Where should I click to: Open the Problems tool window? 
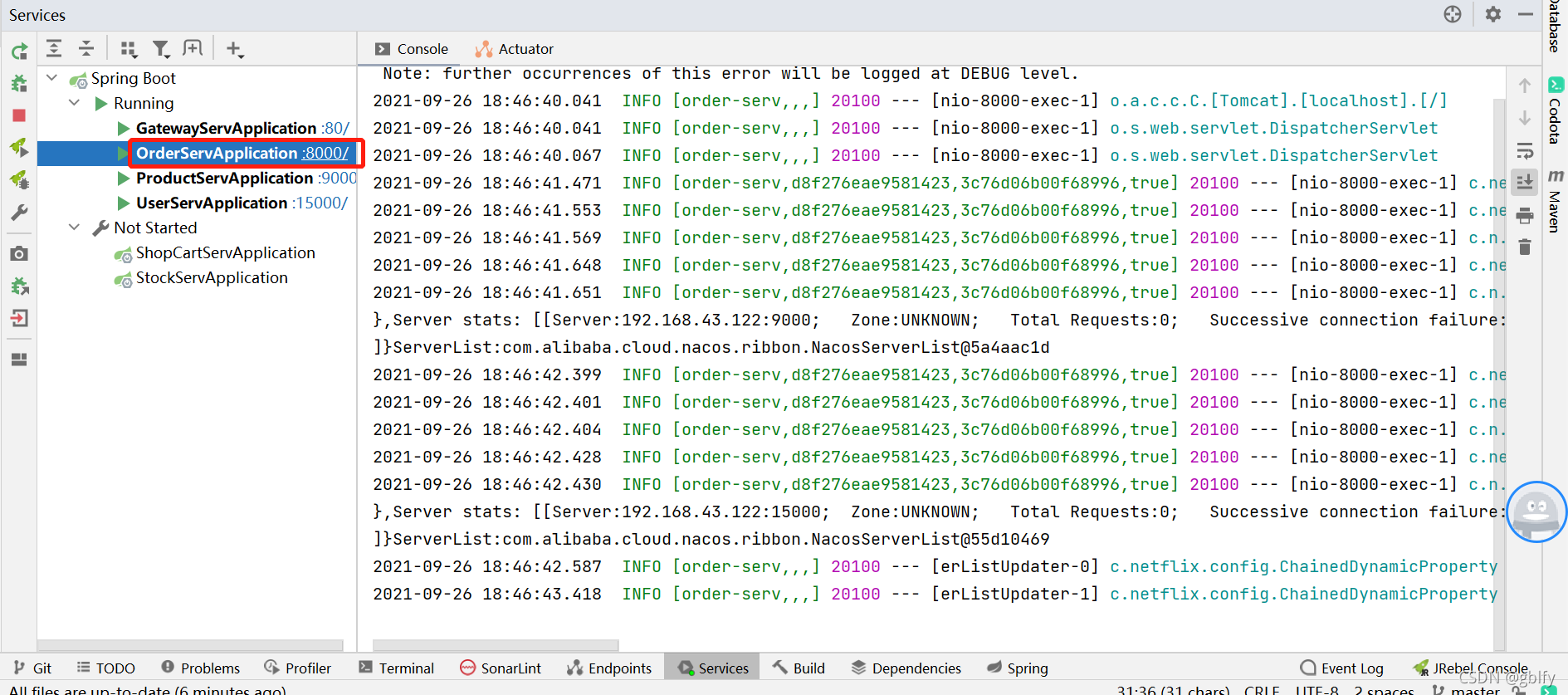click(201, 668)
